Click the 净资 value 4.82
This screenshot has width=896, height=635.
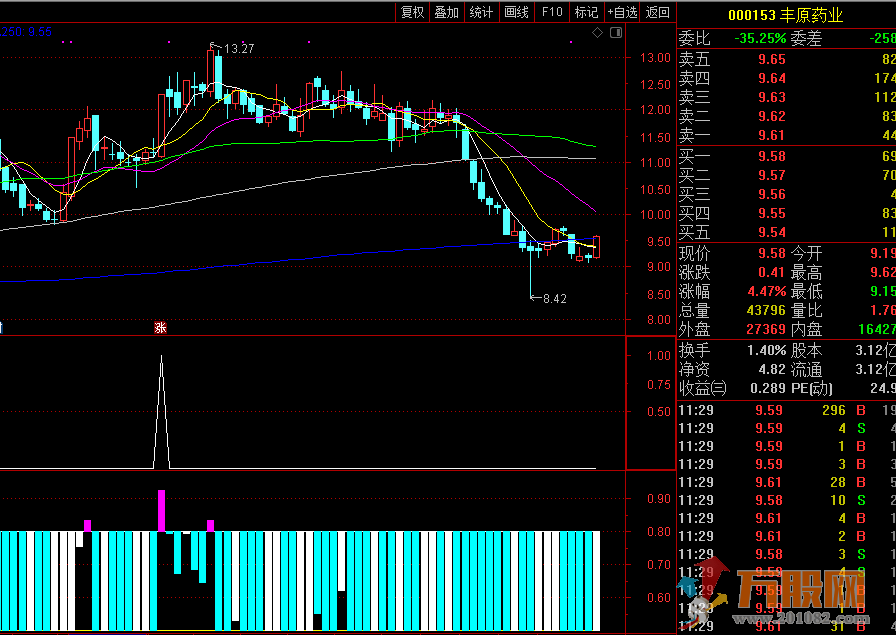(772, 369)
